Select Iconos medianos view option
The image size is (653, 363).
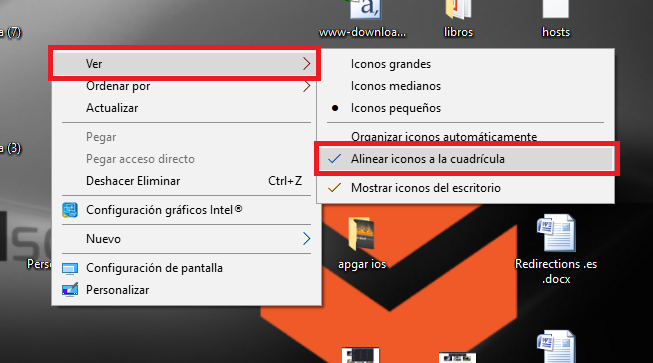(x=465, y=86)
